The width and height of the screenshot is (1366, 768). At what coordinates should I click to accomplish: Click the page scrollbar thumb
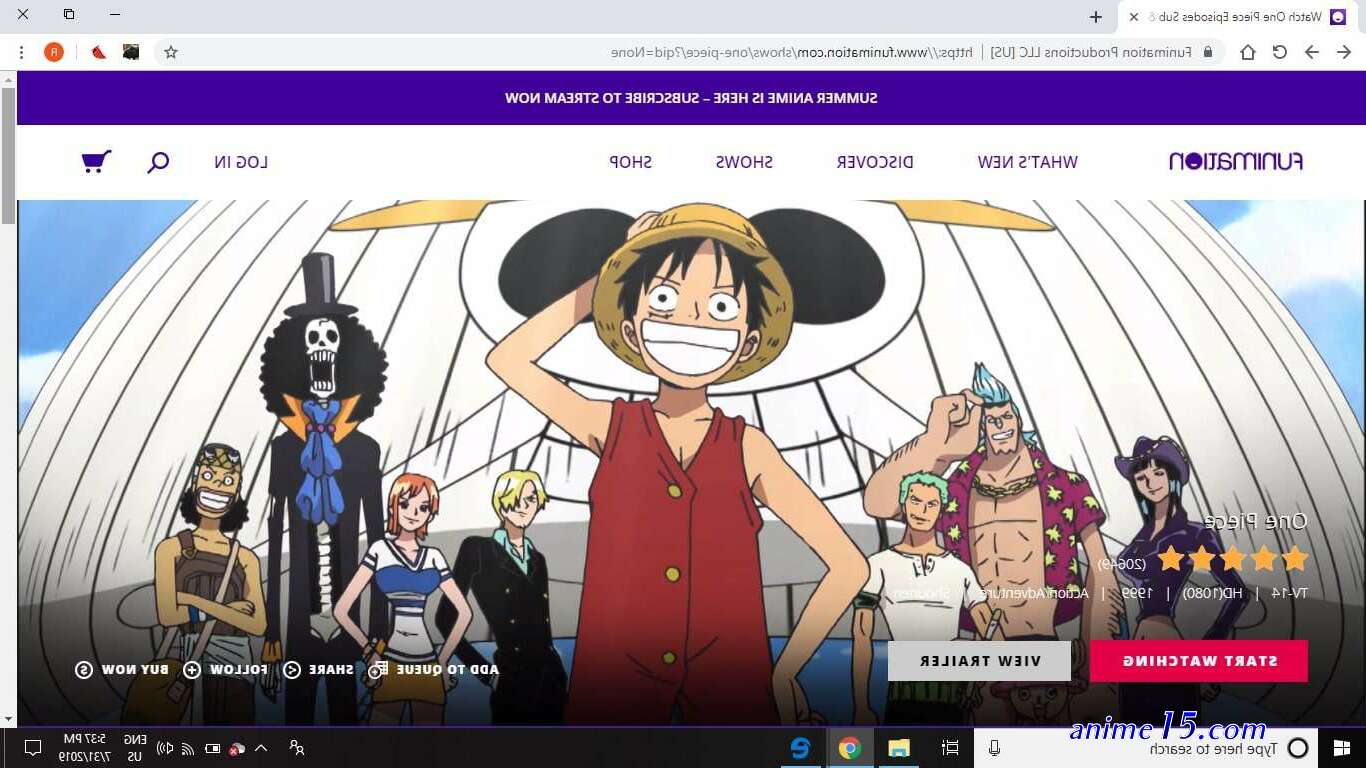coord(8,155)
